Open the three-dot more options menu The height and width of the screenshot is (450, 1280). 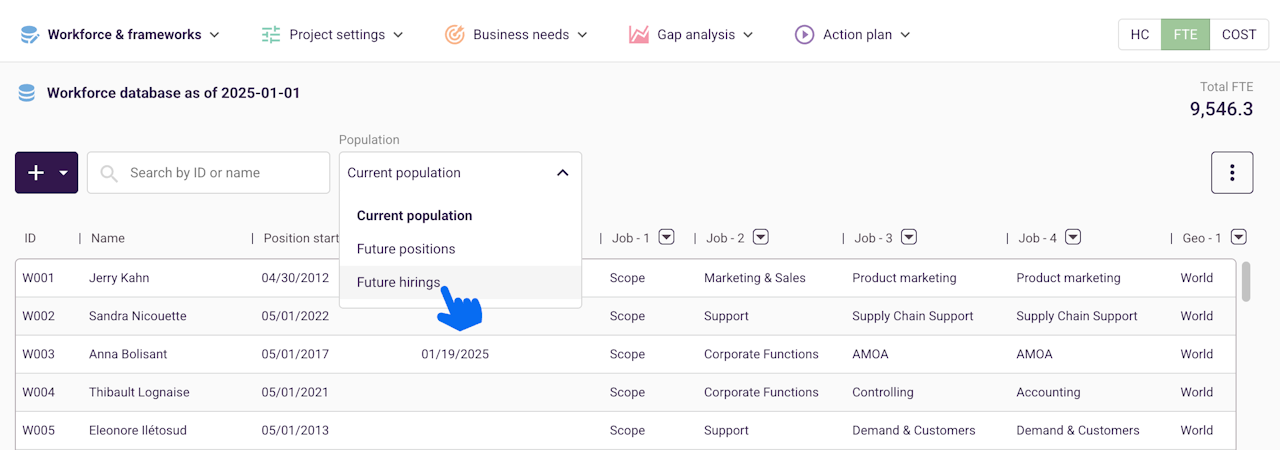tap(1232, 173)
